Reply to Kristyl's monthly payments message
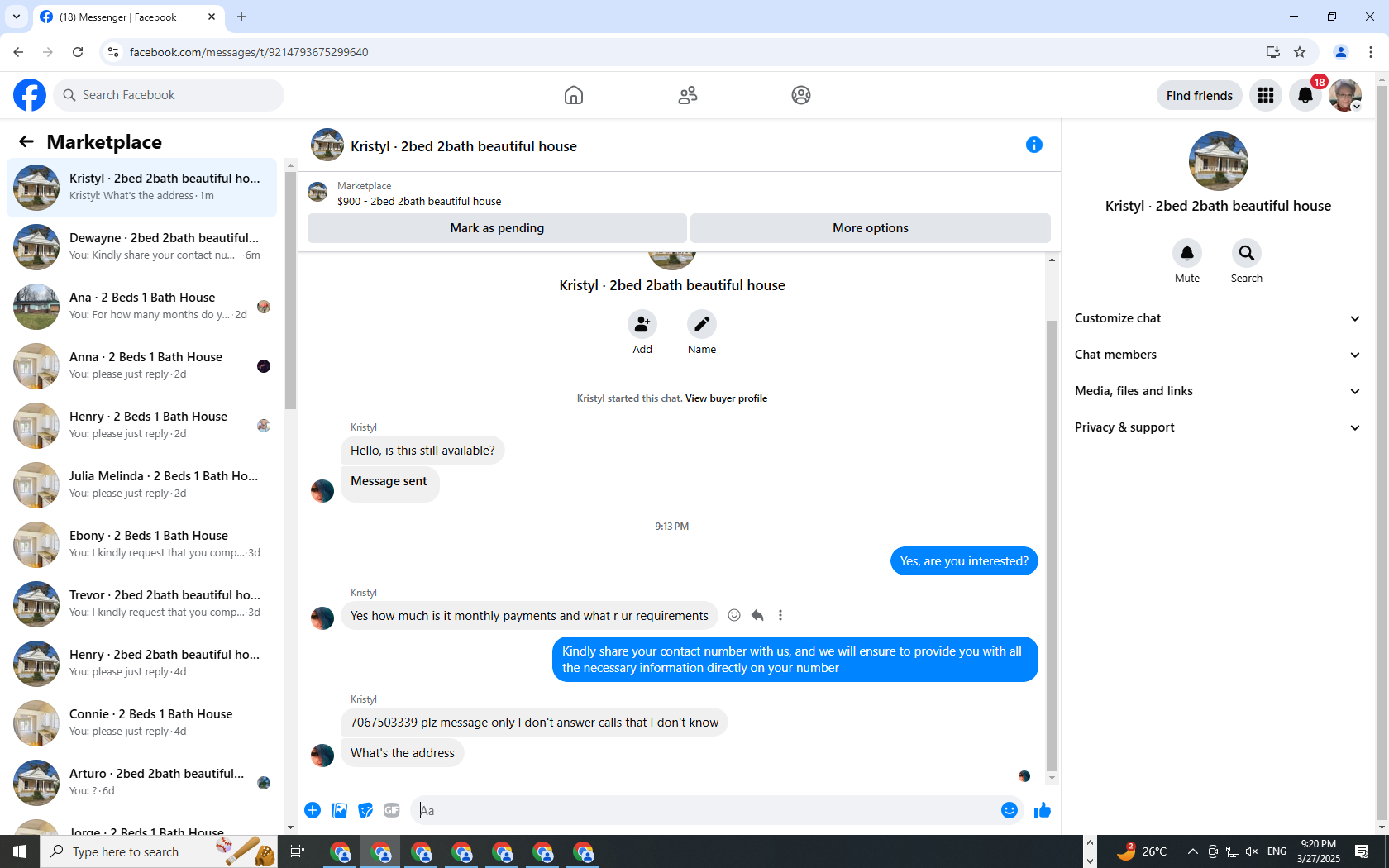This screenshot has height=868, width=1389. click(x=757, y=615)
